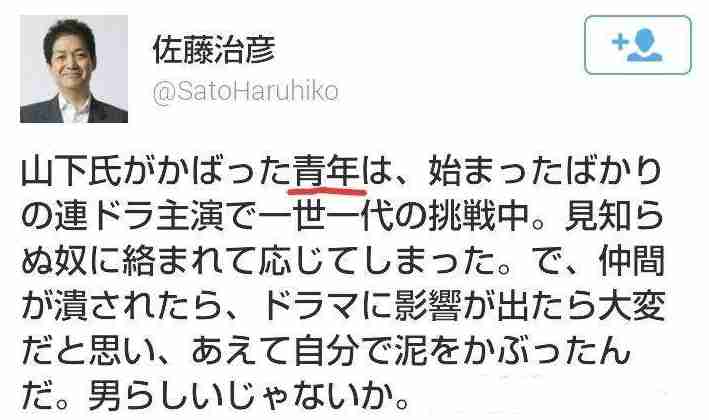Open the display name 佐藤治彦
Screen dimensions: 709x420
[214, 49]
